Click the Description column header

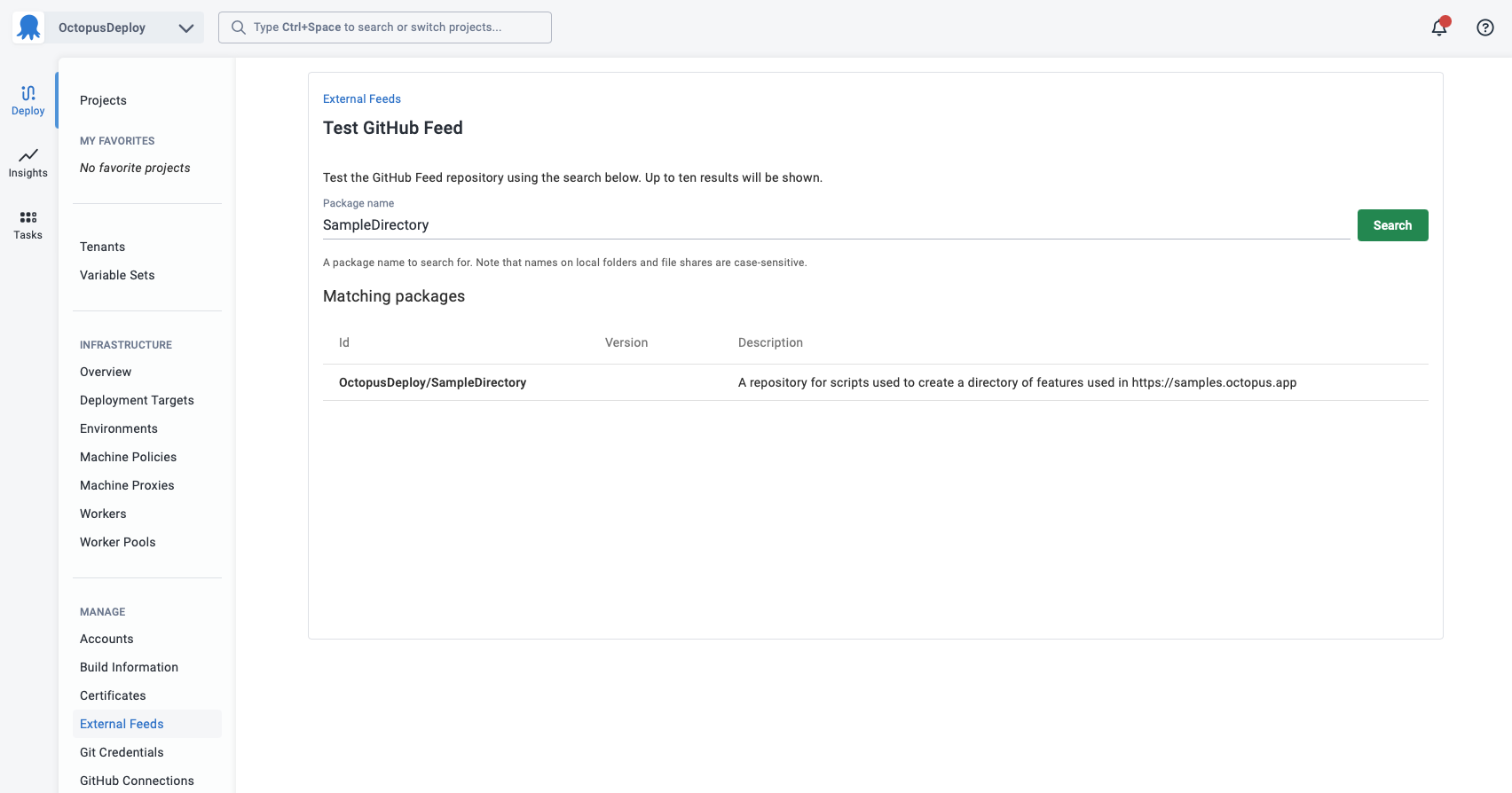[x=770, y=342]
